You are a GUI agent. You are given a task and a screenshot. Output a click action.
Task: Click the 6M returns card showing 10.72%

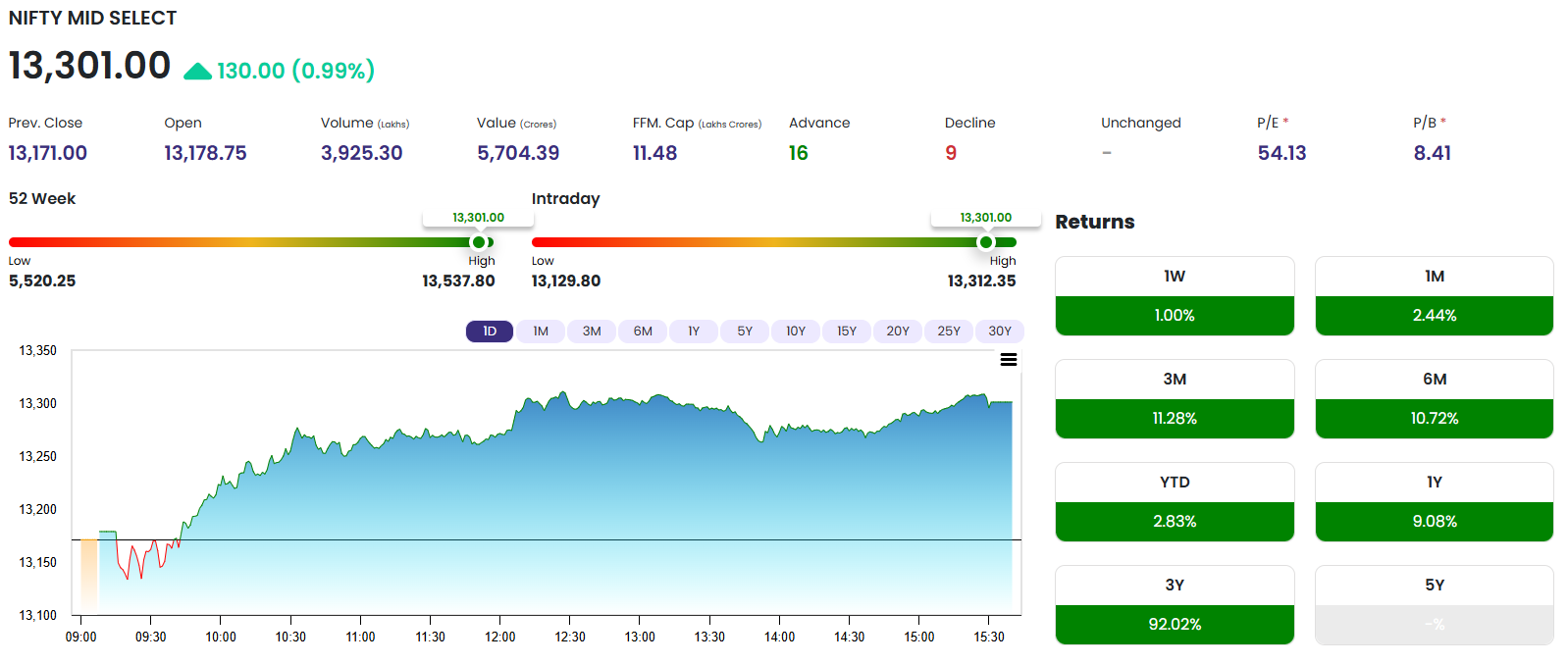pyautogui.click(x=1435, y=399)
